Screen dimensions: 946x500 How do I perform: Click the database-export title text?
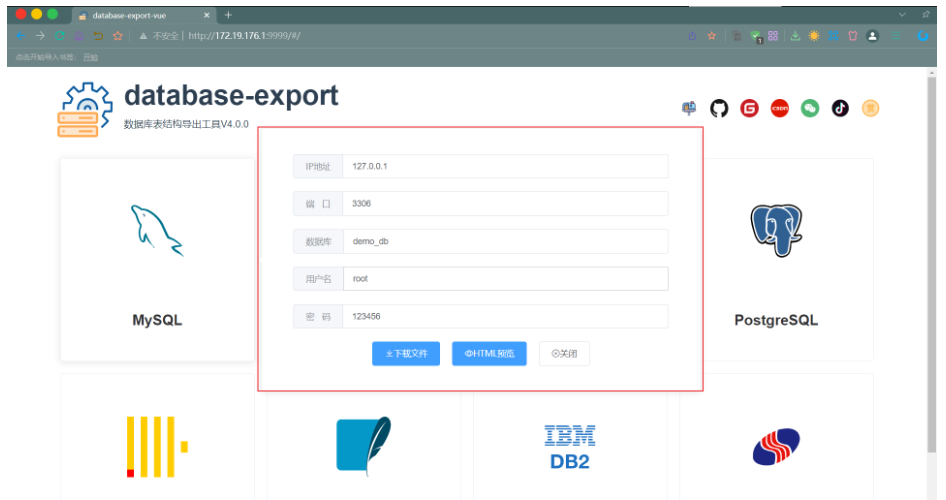[231, 95]
